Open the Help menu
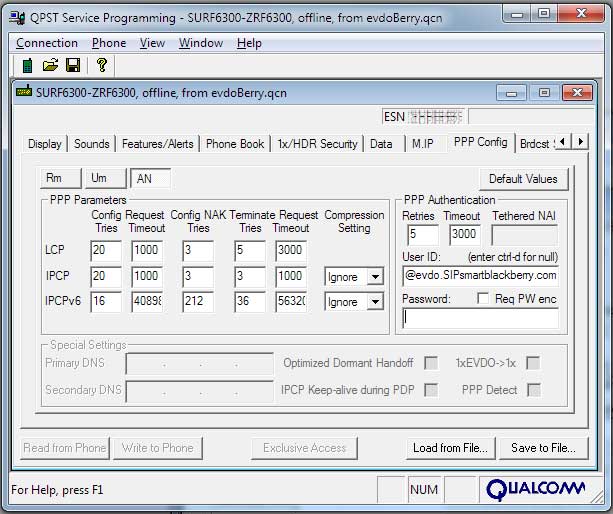Screen dimensions: 613x514 coord(249,43)
